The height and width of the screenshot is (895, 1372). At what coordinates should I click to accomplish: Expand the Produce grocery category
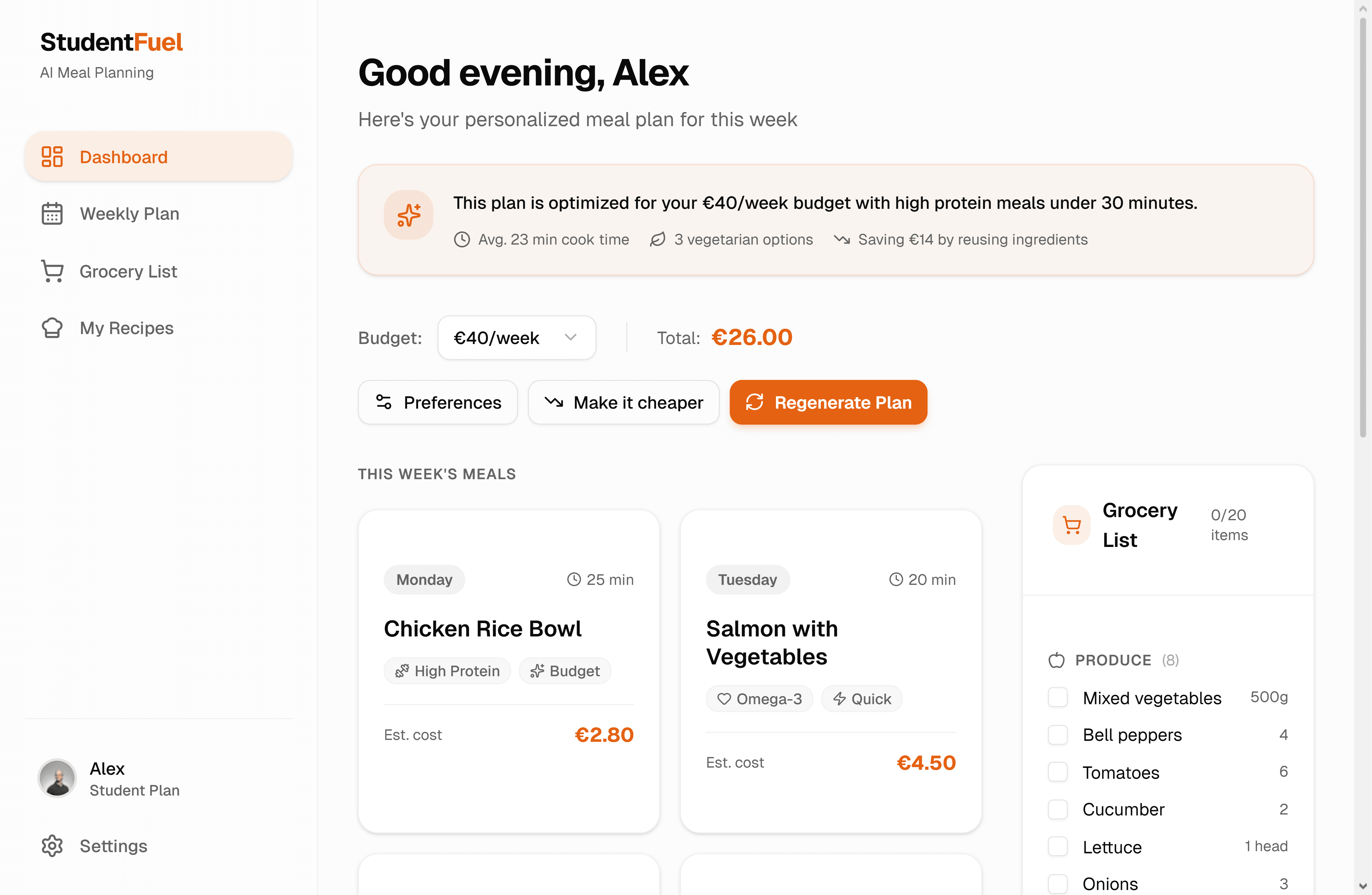[1113, 660]
